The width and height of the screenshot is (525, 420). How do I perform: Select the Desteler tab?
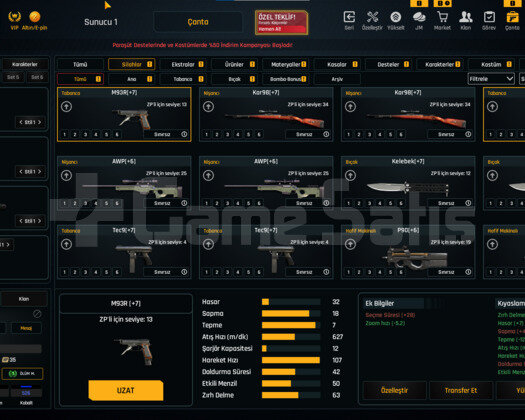[388, 64]
